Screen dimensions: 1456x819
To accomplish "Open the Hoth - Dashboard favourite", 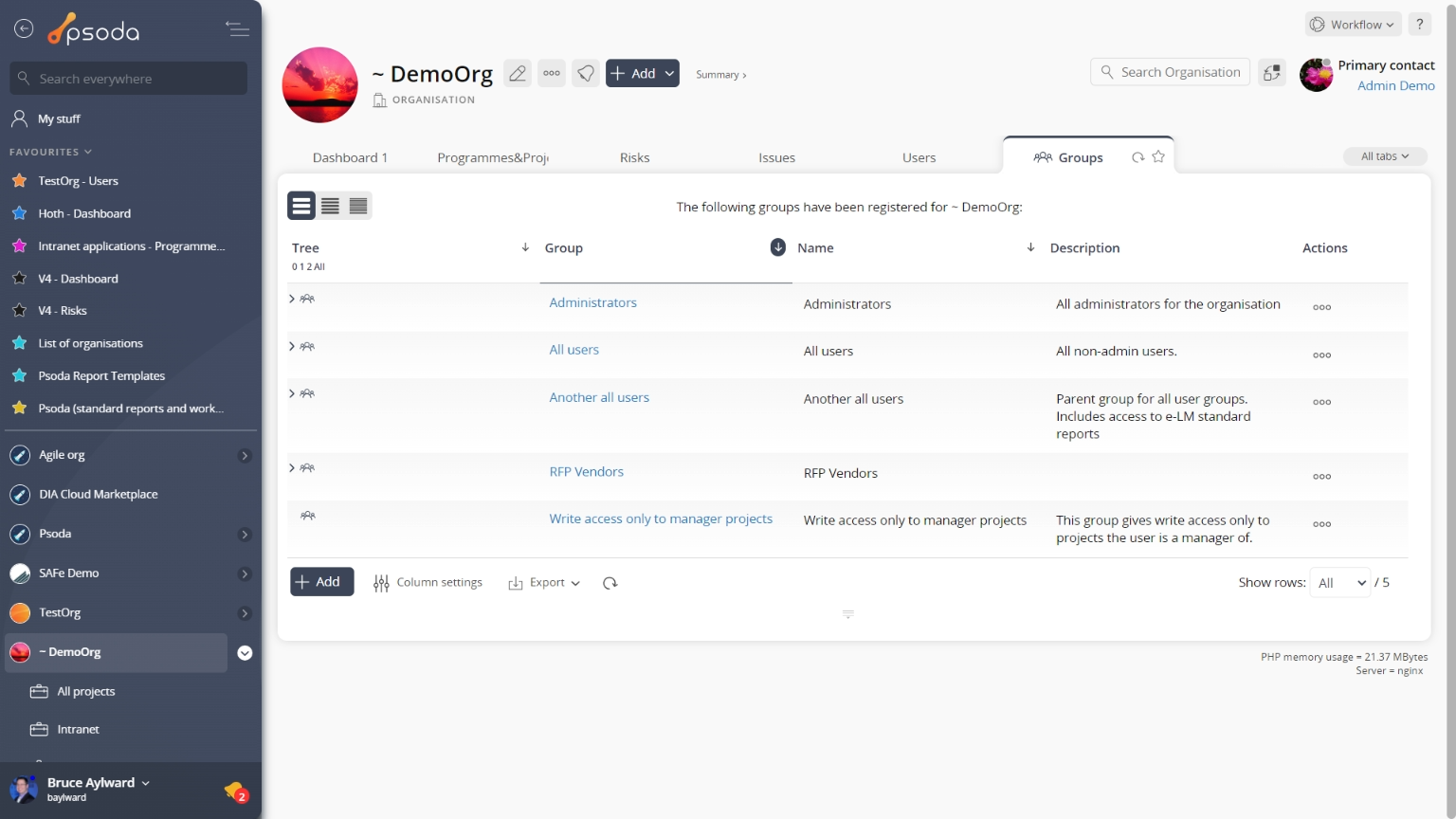I will [x=84, y=213].
